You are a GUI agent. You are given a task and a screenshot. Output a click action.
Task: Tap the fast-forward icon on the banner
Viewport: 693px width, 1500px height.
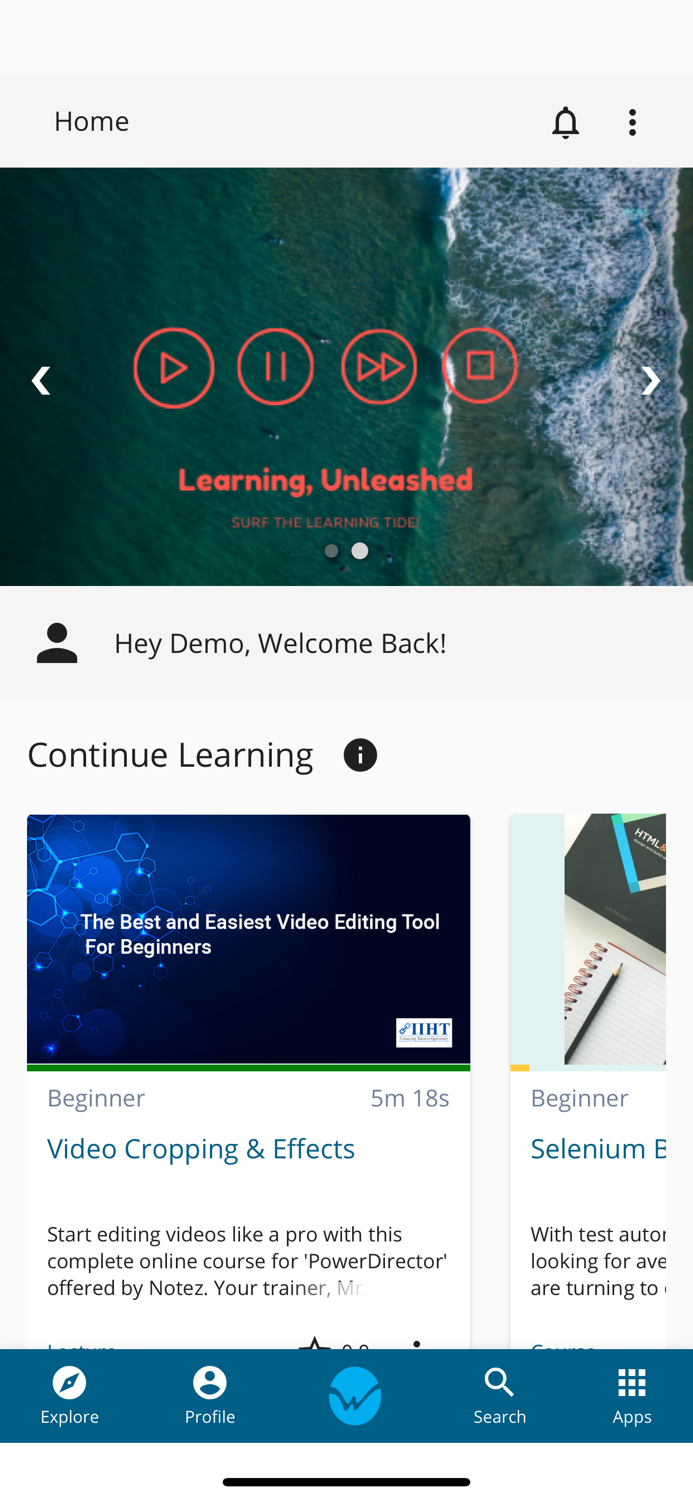(379, 367)
